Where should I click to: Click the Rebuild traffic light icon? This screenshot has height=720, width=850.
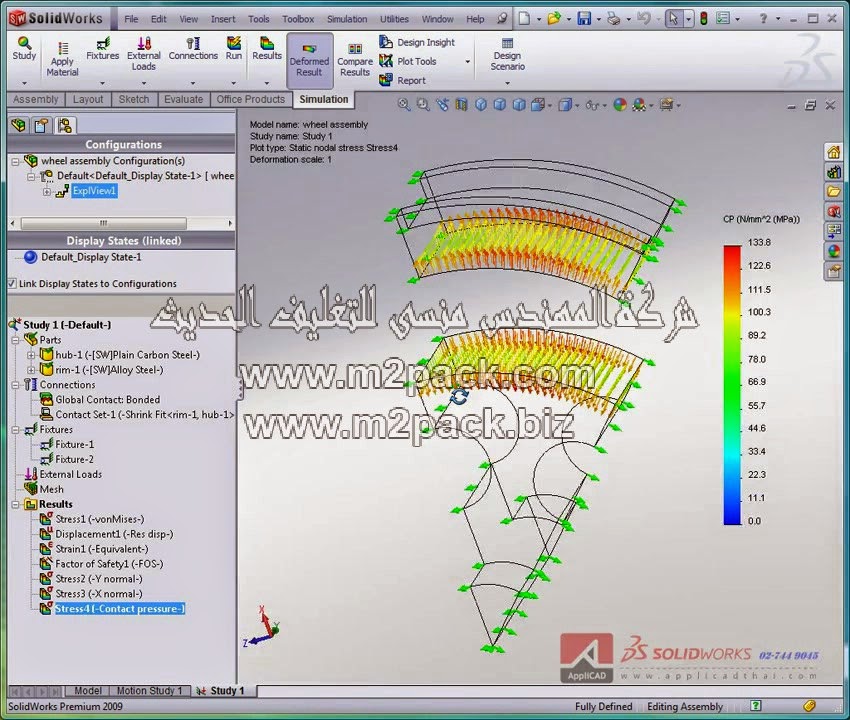tap(704, 19)
